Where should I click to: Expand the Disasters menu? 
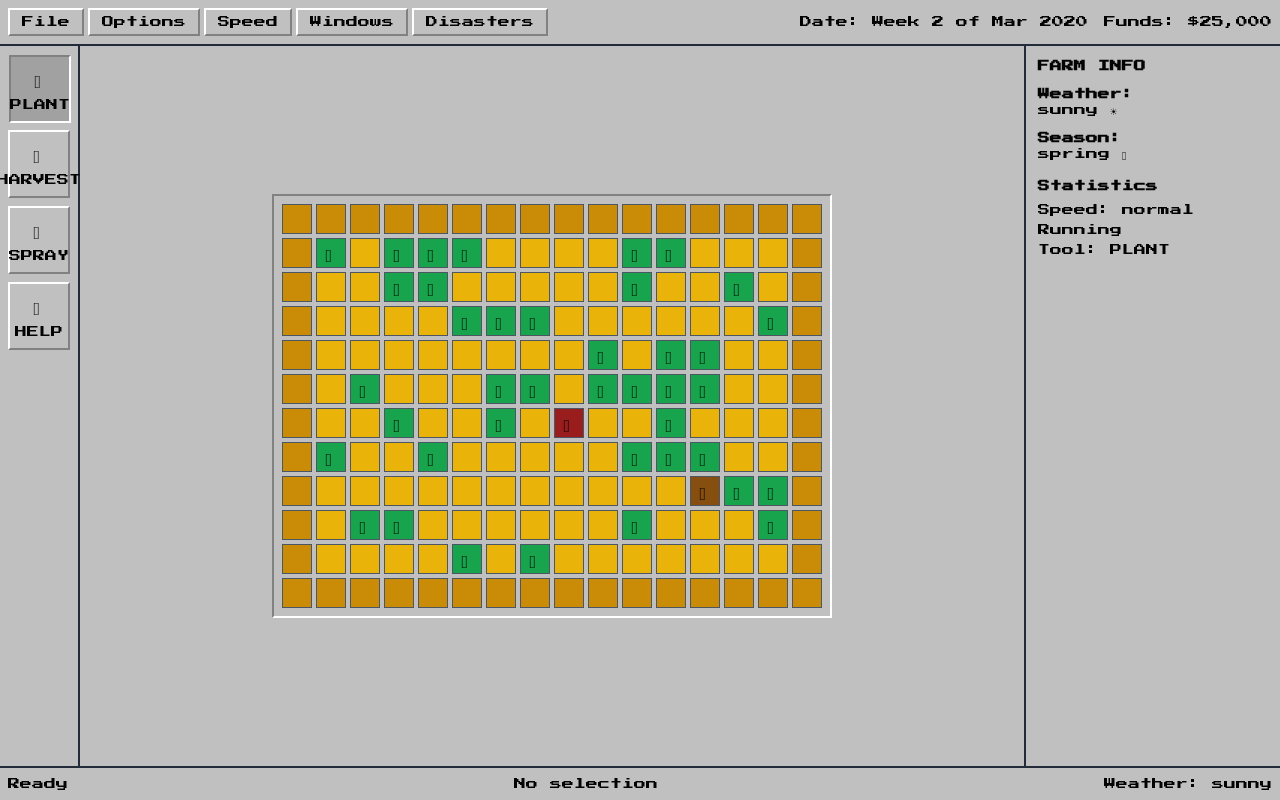479,22
